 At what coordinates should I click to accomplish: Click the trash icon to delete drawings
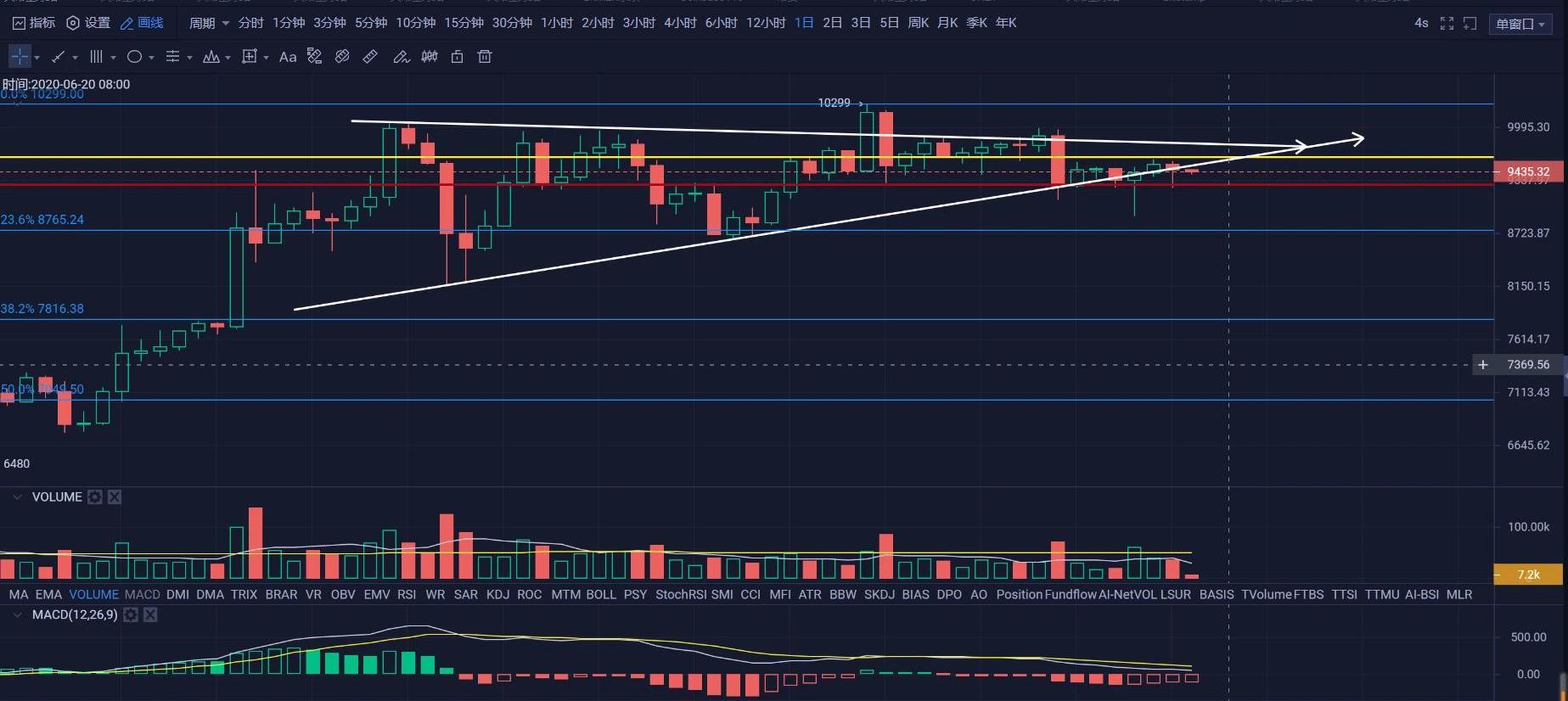click(x=485, y=57)
